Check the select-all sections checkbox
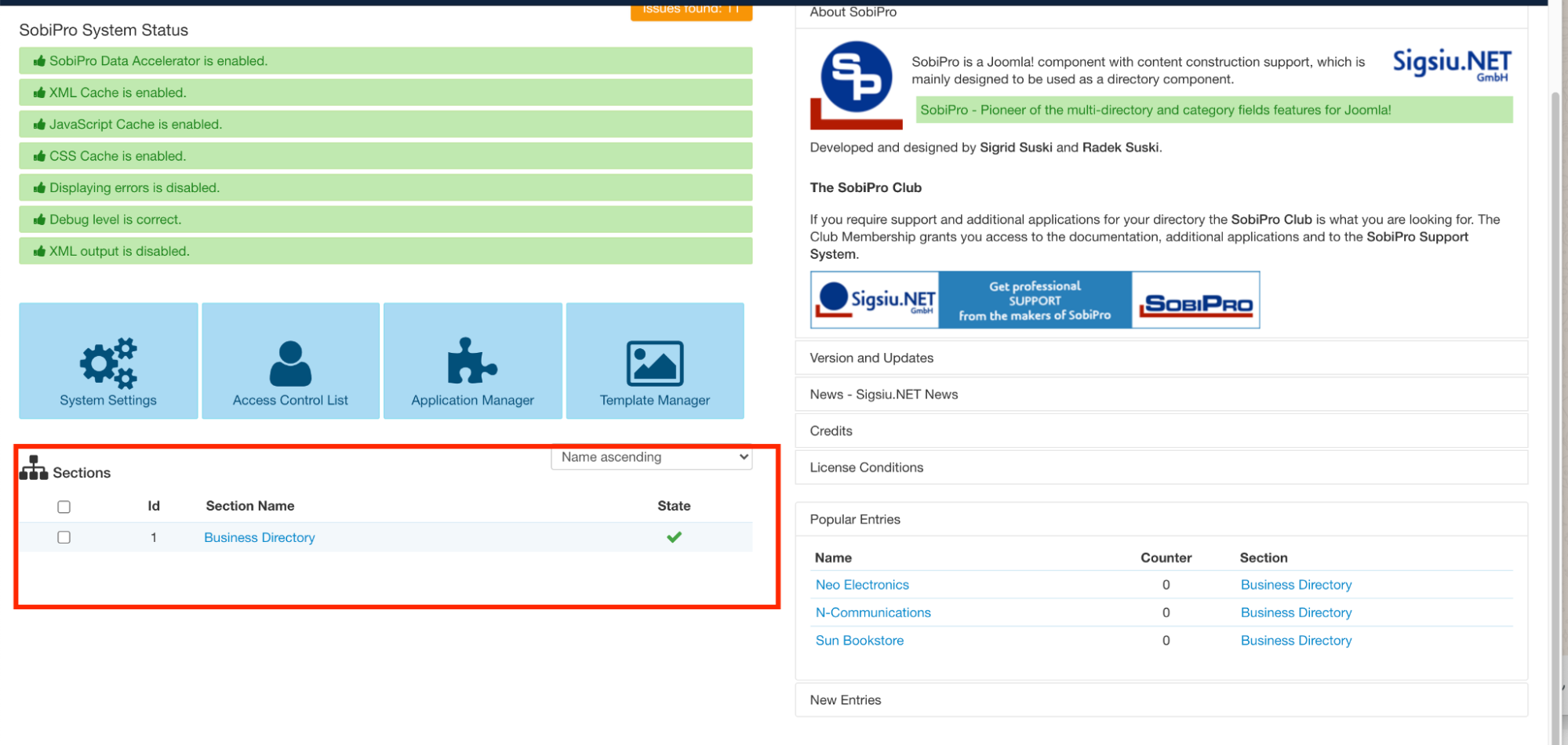This screenshot has height=745, width=1568. coord(64,507)
